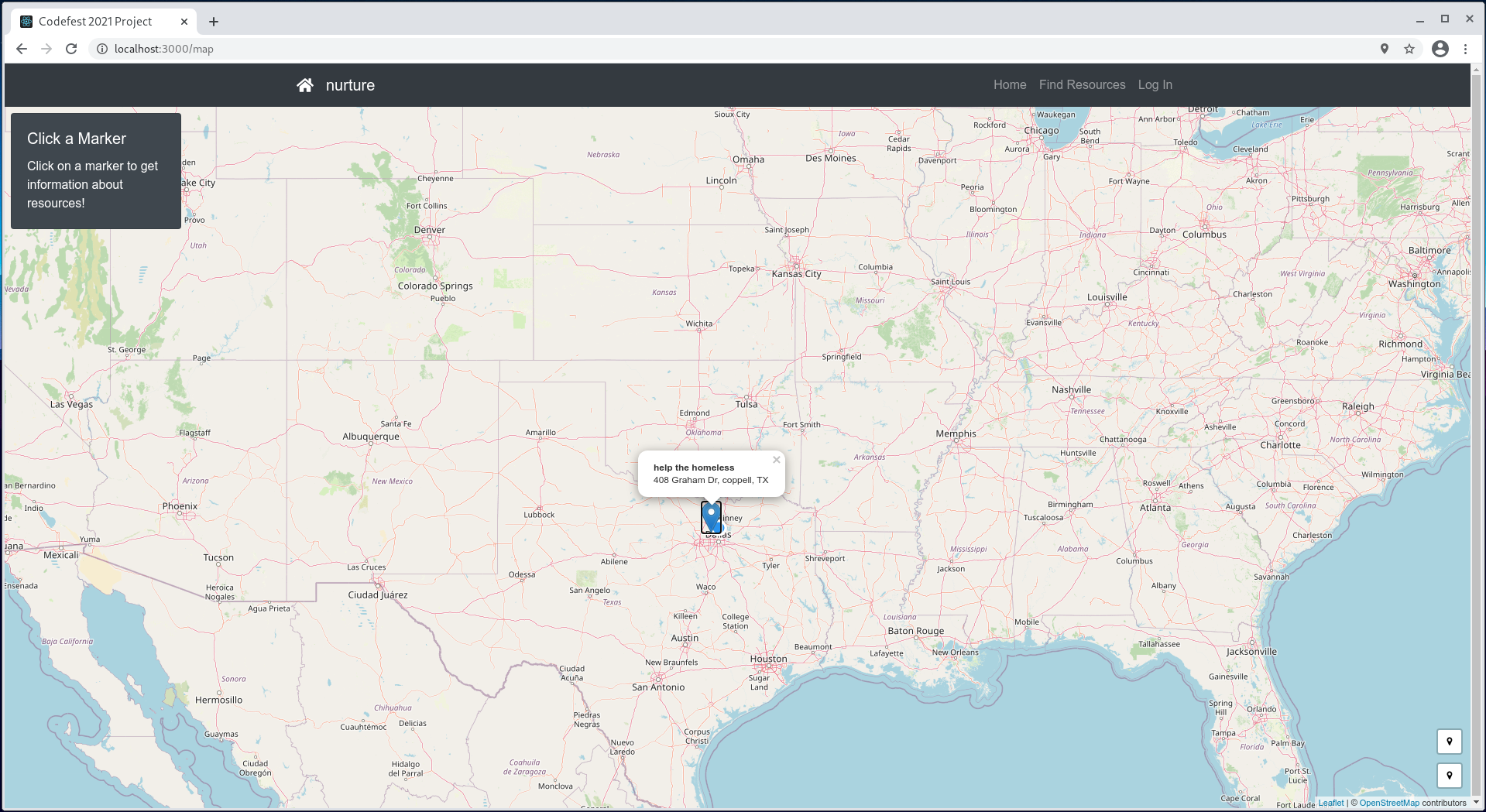Click the 'Click a Marker' heading
Image resolution: width=1486 pixels, height=812 pixels.
pos(77,139)
